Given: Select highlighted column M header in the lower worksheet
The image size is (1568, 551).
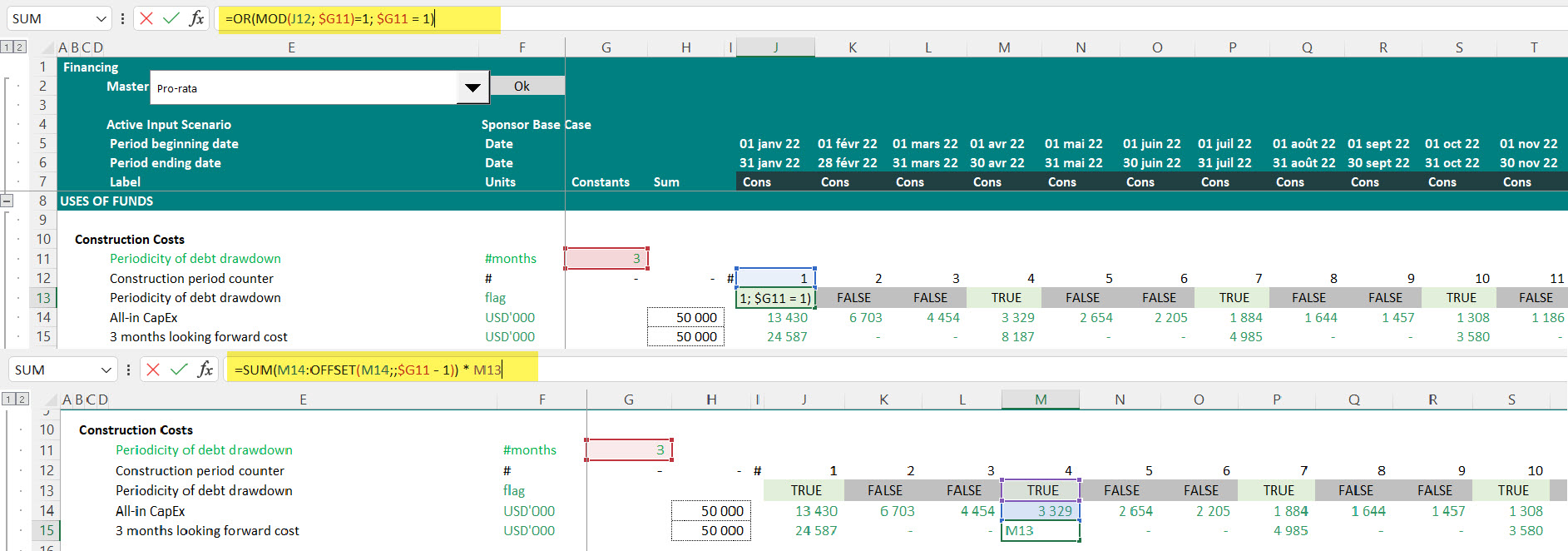Looking at the screenshot, I should pyautogui.click(x=1041, y=400).
